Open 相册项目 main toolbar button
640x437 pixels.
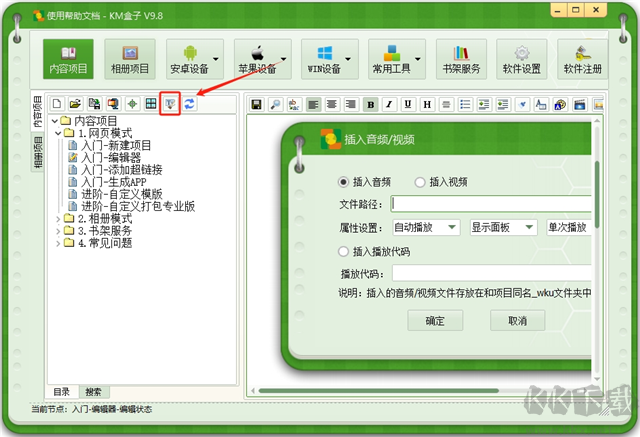tap(130, 59)
